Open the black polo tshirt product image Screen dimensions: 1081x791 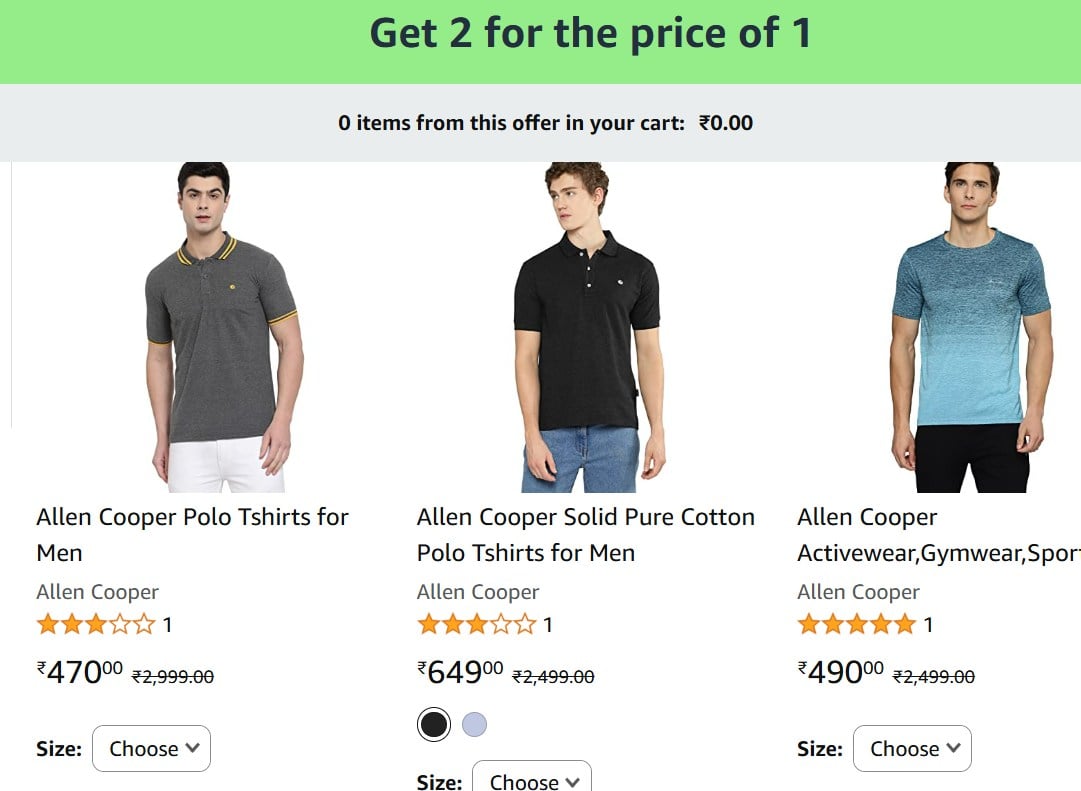587,328
